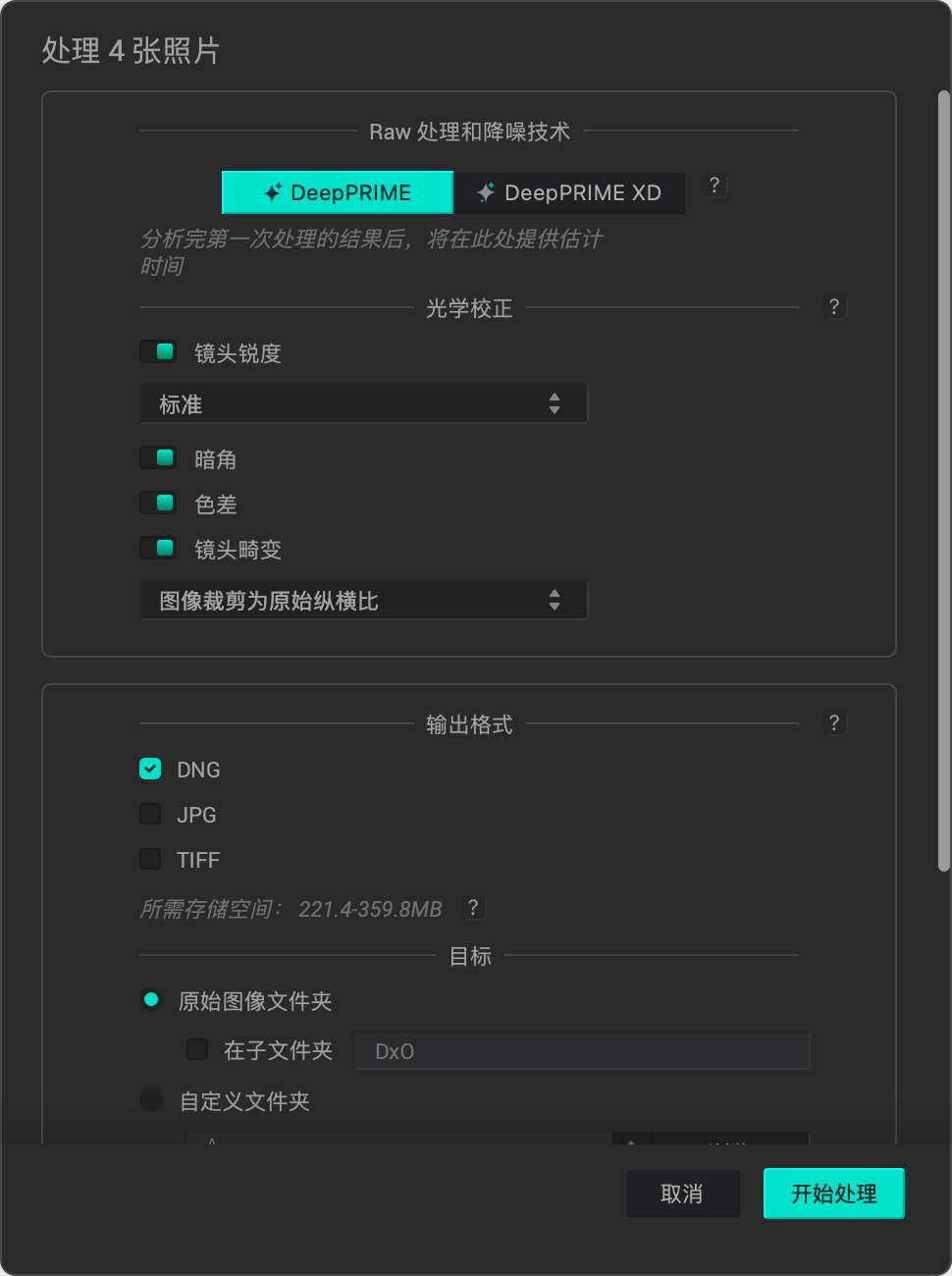Screen dimensions: 952x1276
Task: Click the 光学校正 section heading
Action: click(469, 308)
